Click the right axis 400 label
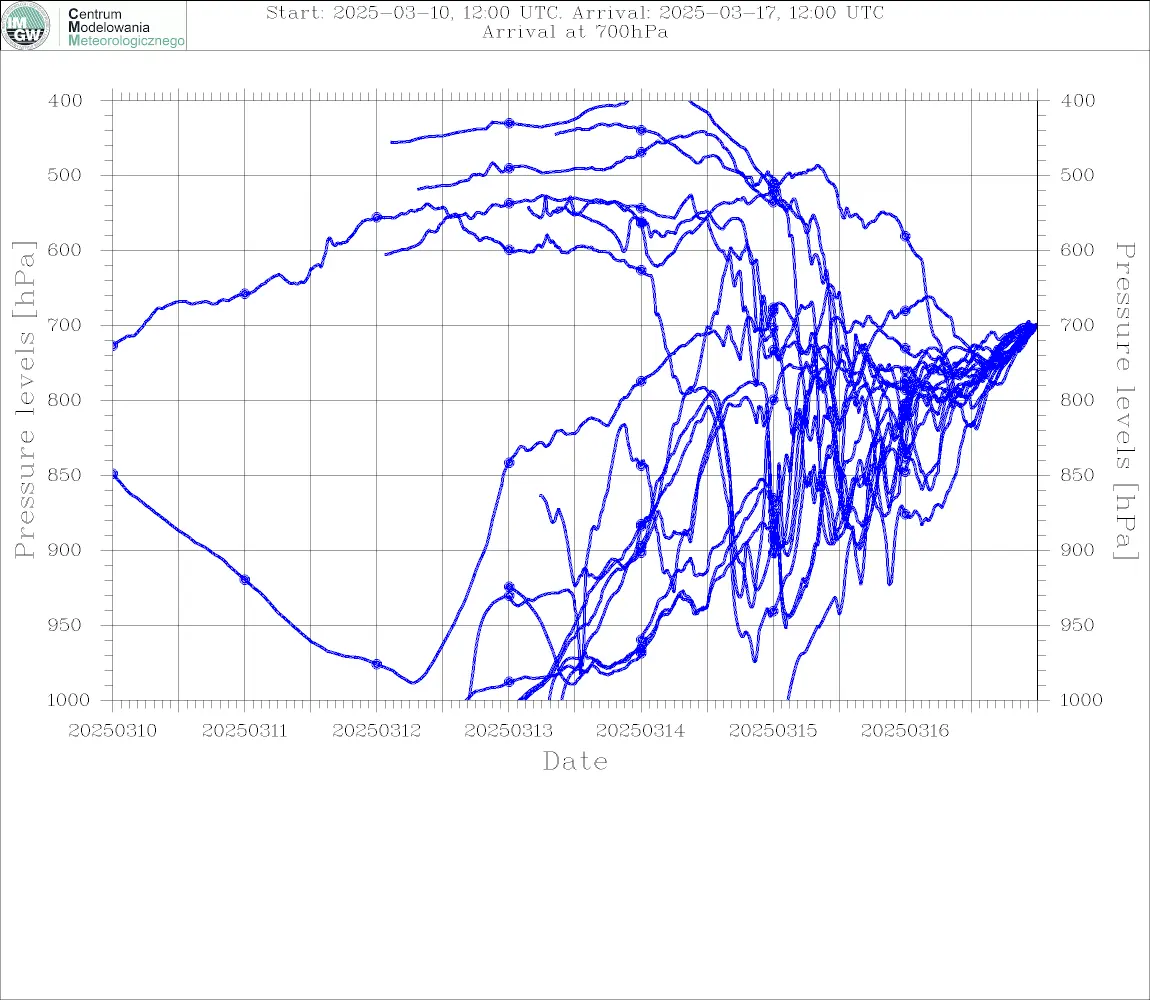1150x1000 pixels. 1078,101
